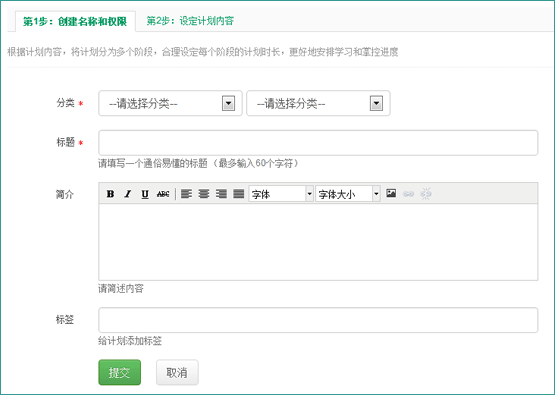Screen dimensions: 555x395
Task: Toggle italic formatting in the editor toolbar
Action: click(127, 194)
